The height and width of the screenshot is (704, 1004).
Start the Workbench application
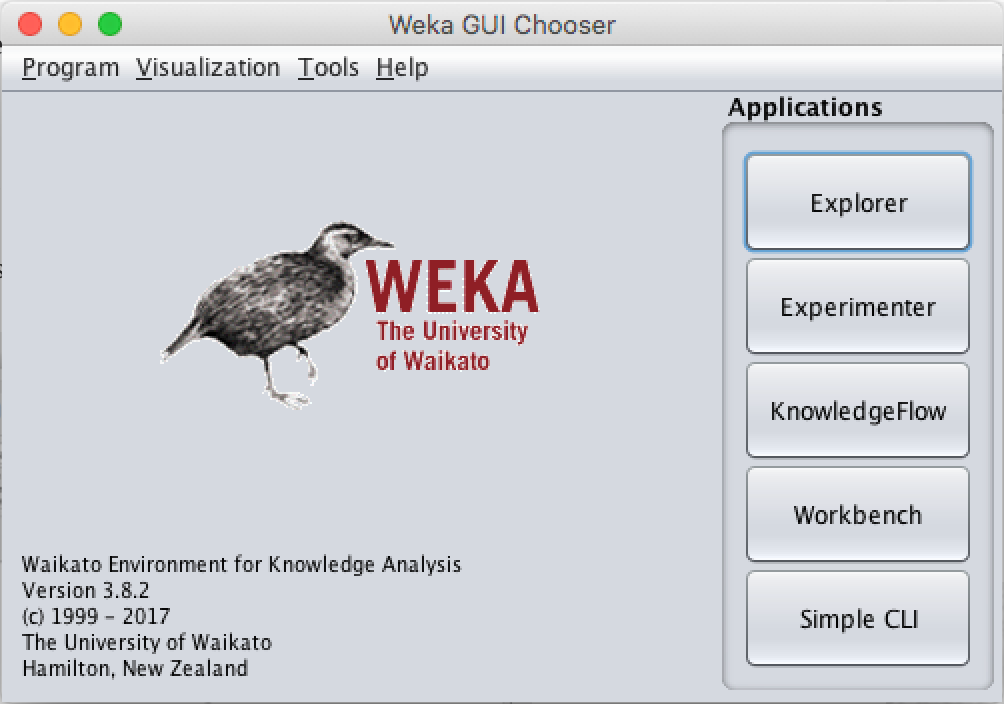(x=858, y=514)
